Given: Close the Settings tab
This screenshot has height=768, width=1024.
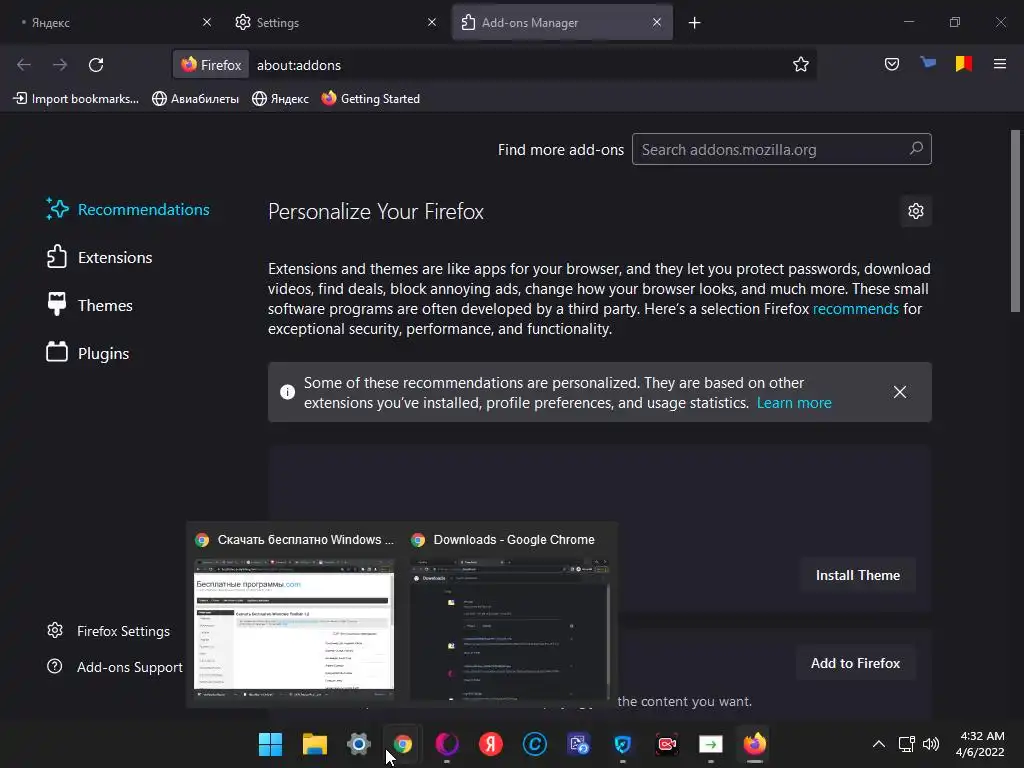Looking at the screenshot, I should tap(432, 22).
